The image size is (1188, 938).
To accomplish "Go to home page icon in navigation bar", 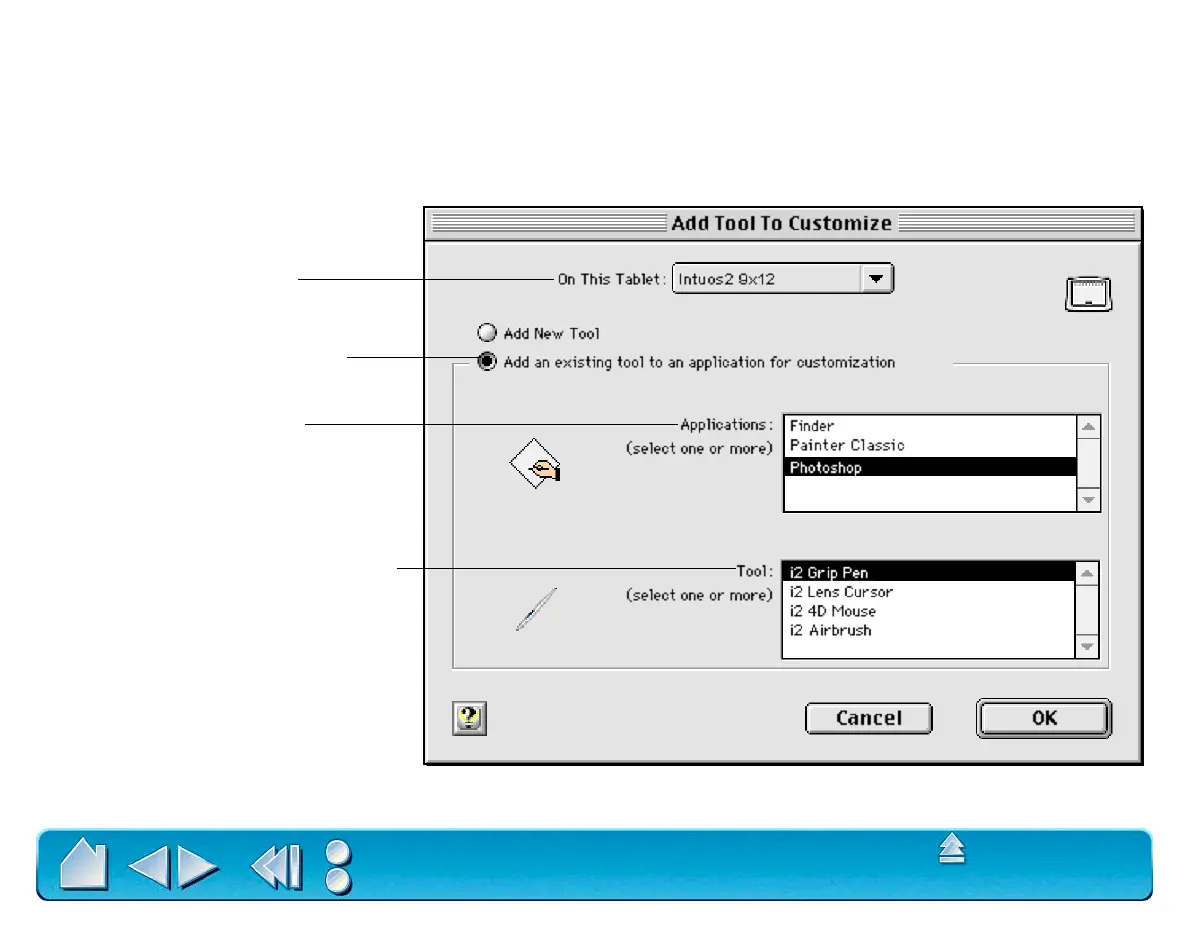I will point(83,864).
